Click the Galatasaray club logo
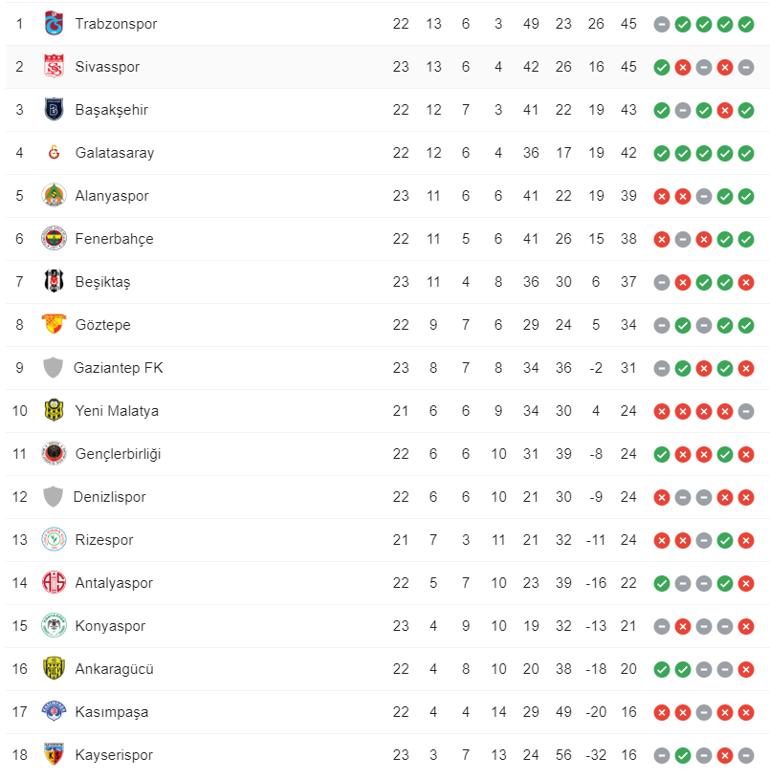Screen dimensions: 770x779 [x=54, y=153]
